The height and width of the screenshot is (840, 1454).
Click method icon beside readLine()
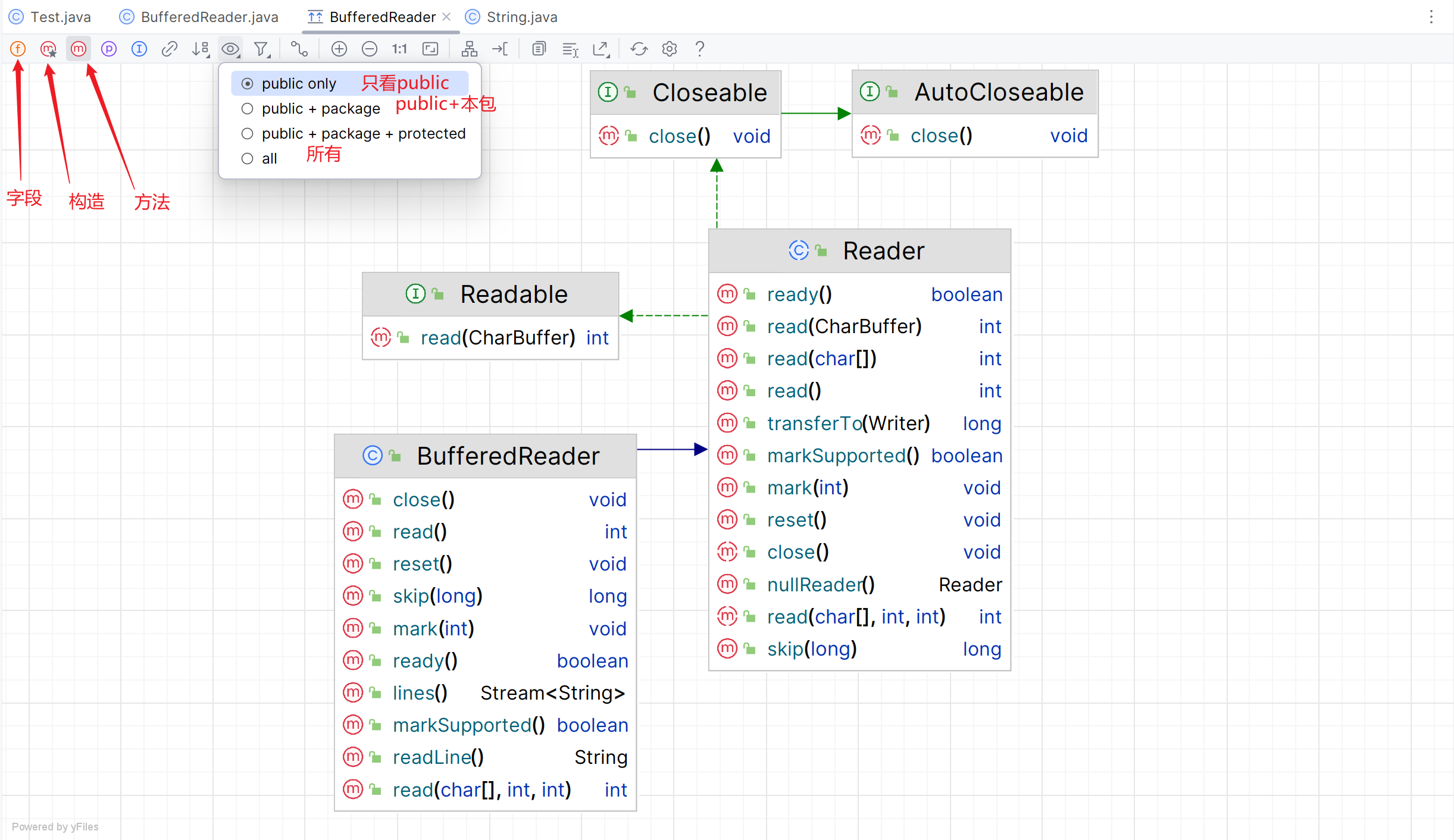tap(353, 757)
